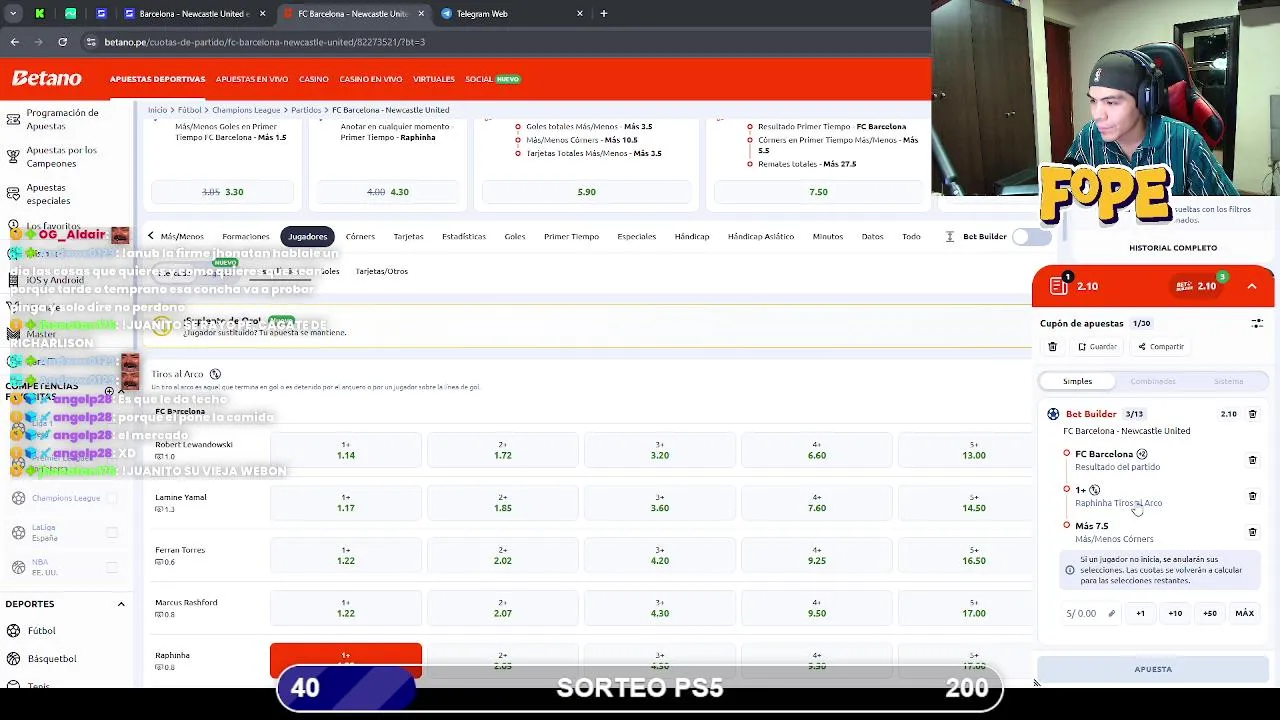This screenshot has width=1280, height=720.
Task: Clear all bets with trash icon
Action: (1052, 347)
